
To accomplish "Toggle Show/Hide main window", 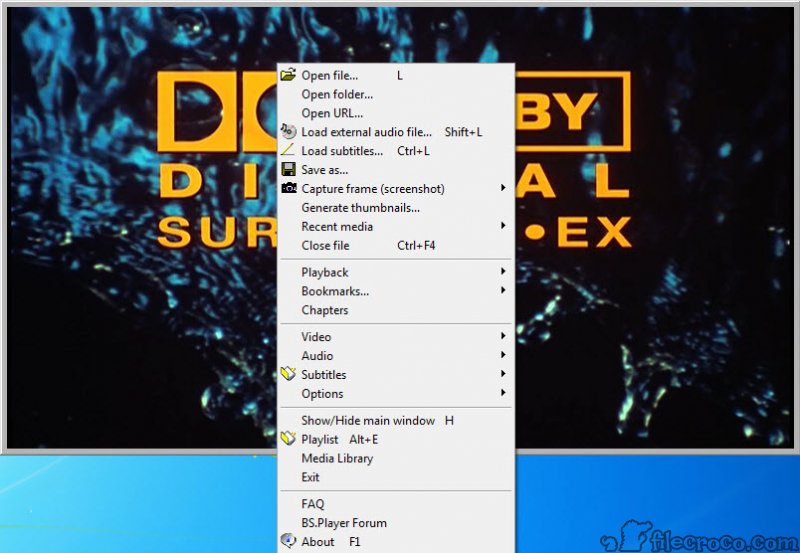I will (x=368, y=421).
